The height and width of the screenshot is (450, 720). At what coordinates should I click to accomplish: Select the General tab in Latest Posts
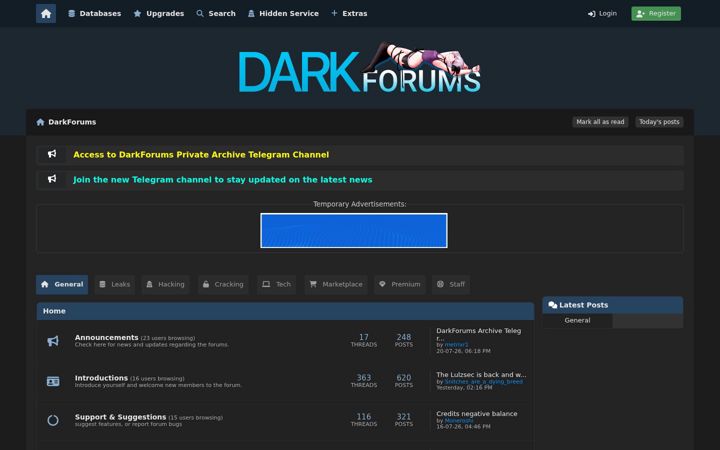tap(577, 321)
